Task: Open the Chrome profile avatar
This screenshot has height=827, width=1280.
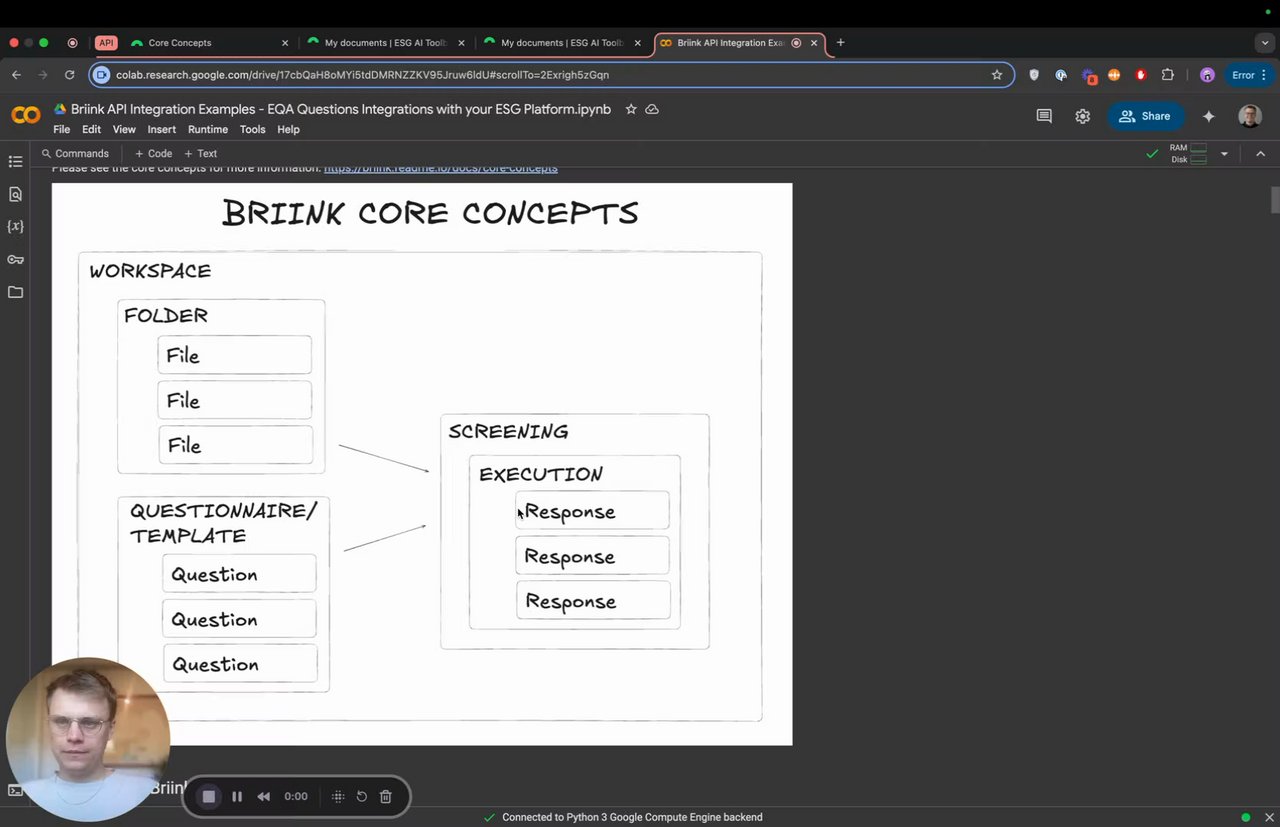Action: pos(1207,75)
